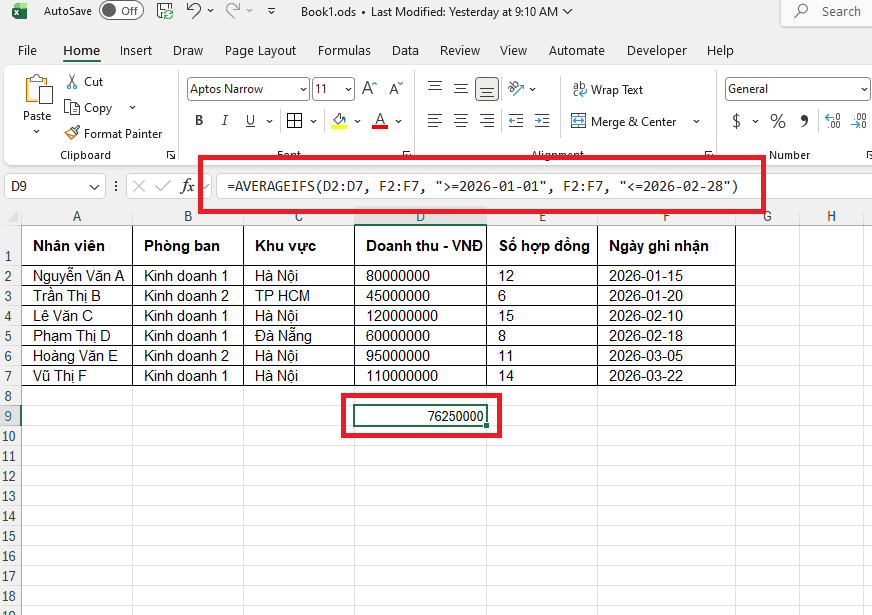Click the Center horizontal alignment icon
Image resolution: width=872 pixels, height=615 pixels.
[460, 121]
